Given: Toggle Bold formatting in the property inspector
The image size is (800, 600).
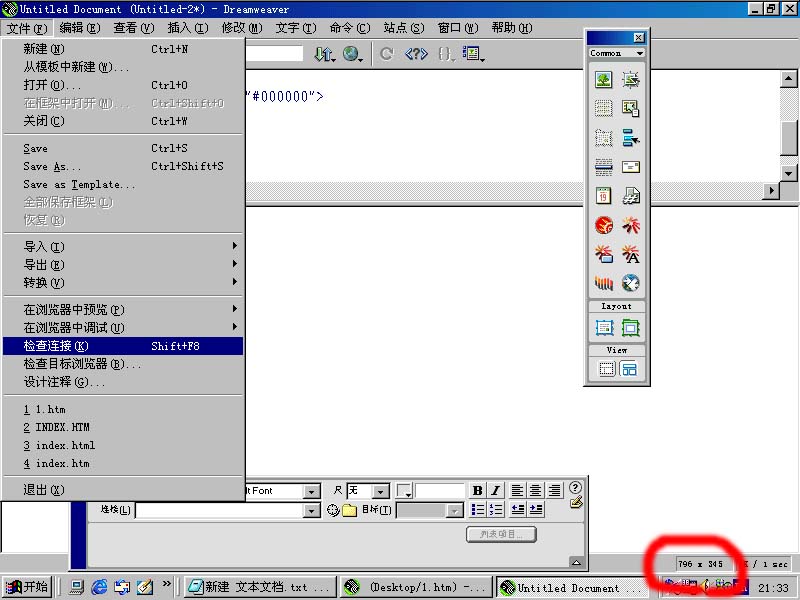Looking at the screenshot, I should point(477,491).
